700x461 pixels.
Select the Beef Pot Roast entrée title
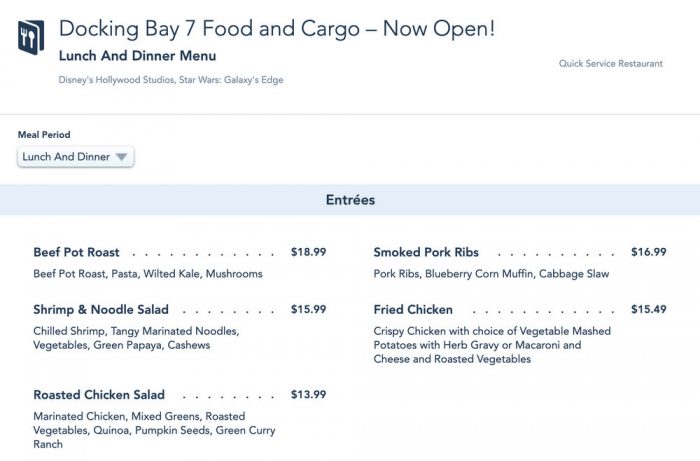76,253
